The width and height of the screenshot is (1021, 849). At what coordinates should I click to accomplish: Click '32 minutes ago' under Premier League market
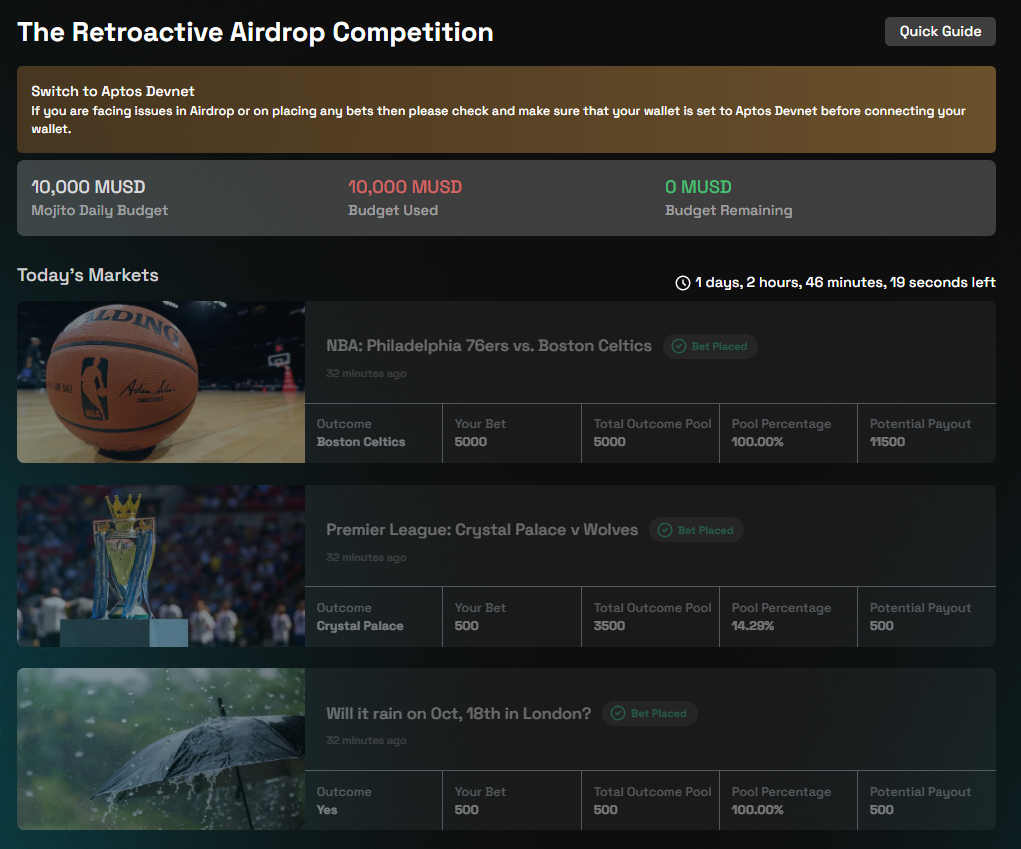[366, 557]
